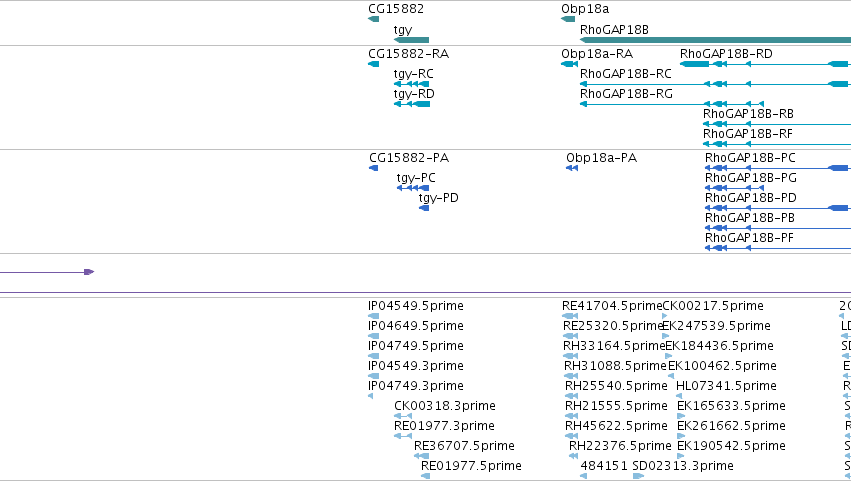Open the IP04549.5prime EST label
Viewport: 851px width, 481px height.
[x=416, y=306]
